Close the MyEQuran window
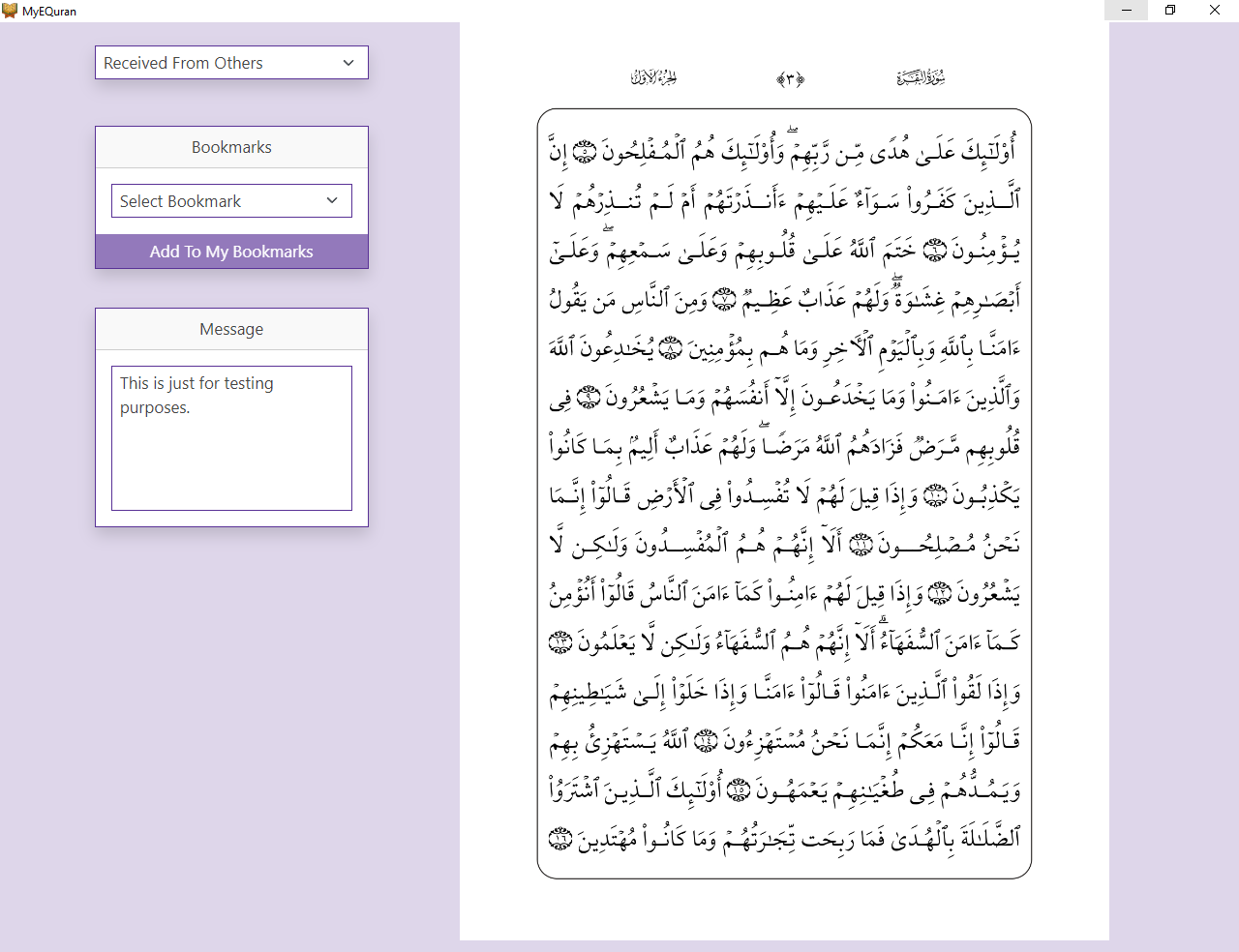This screenshot has height=952, width=1239. click(x=1215, y=11)
